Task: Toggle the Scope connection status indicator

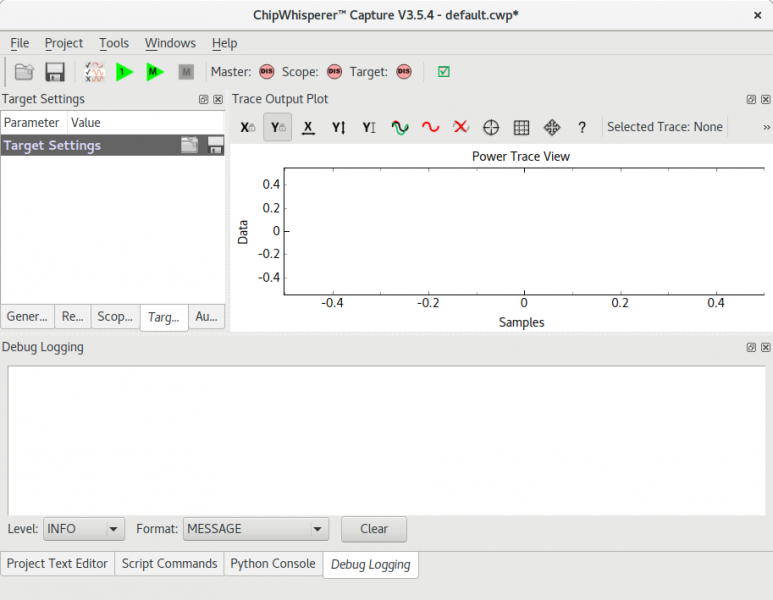Action: (x=334, y=72)
